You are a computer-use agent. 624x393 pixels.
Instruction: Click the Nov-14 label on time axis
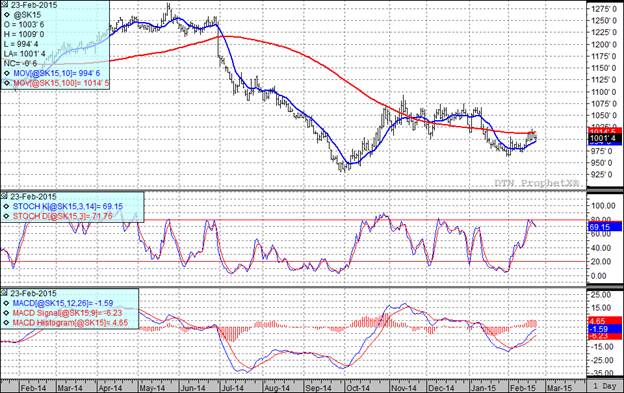pos(404,388)
